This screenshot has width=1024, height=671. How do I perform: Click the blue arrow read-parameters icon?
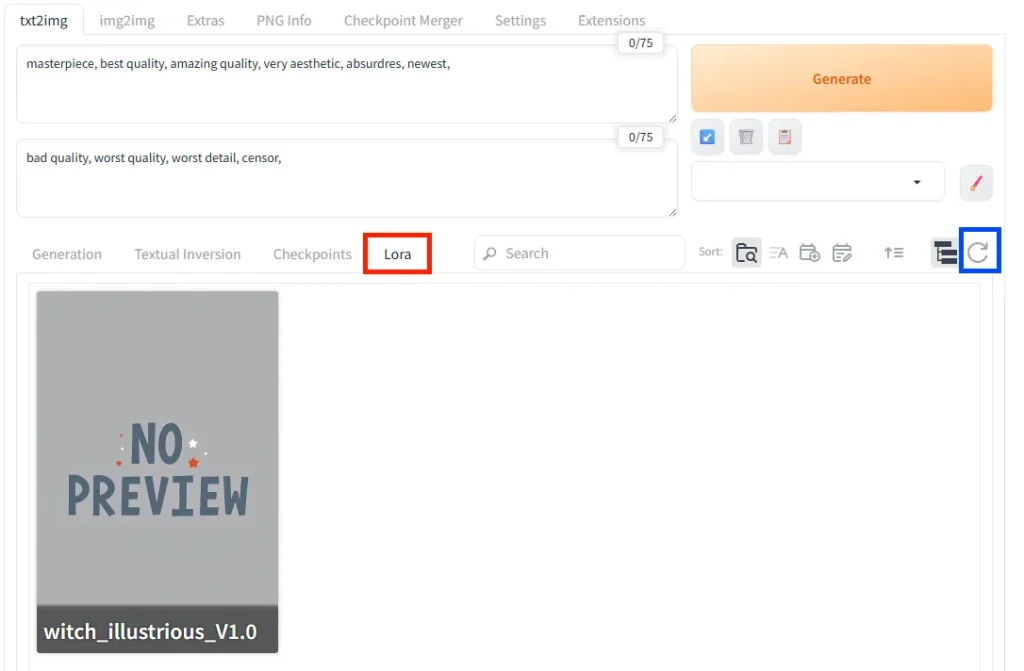[707, 137]
